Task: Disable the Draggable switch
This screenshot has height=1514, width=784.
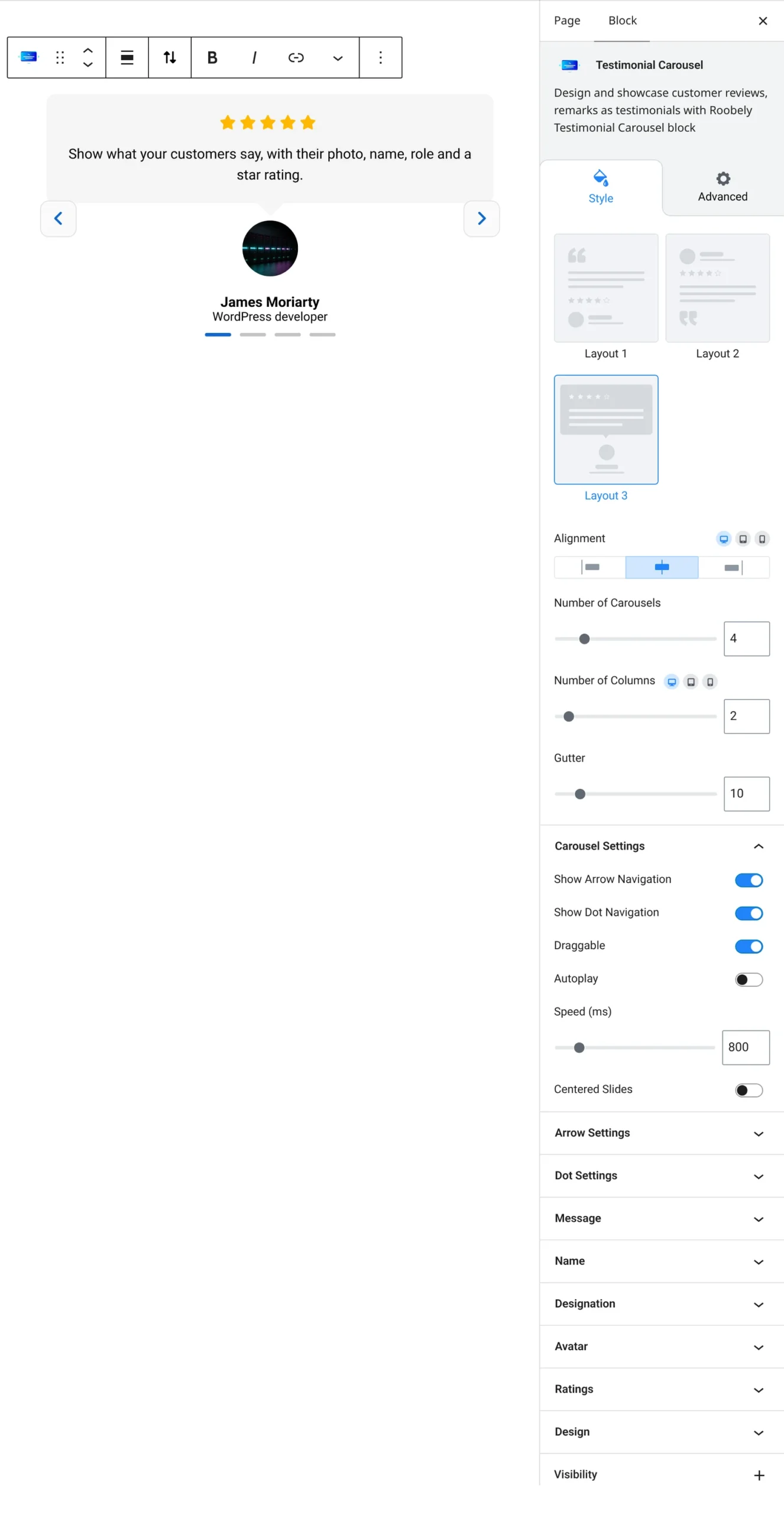Action: [x=749, y=946]
